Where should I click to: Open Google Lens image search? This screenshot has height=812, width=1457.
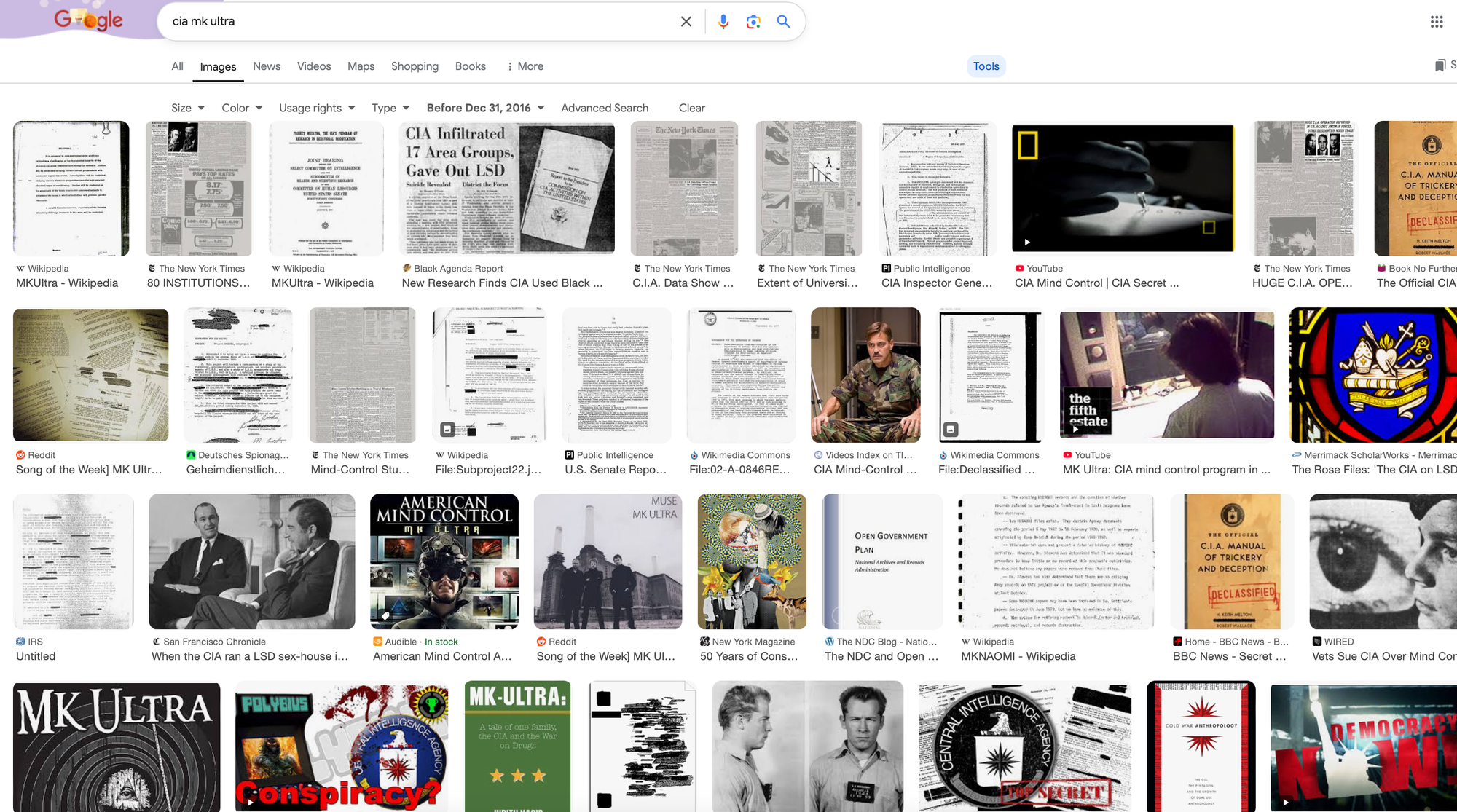click(x=753, y=21)
